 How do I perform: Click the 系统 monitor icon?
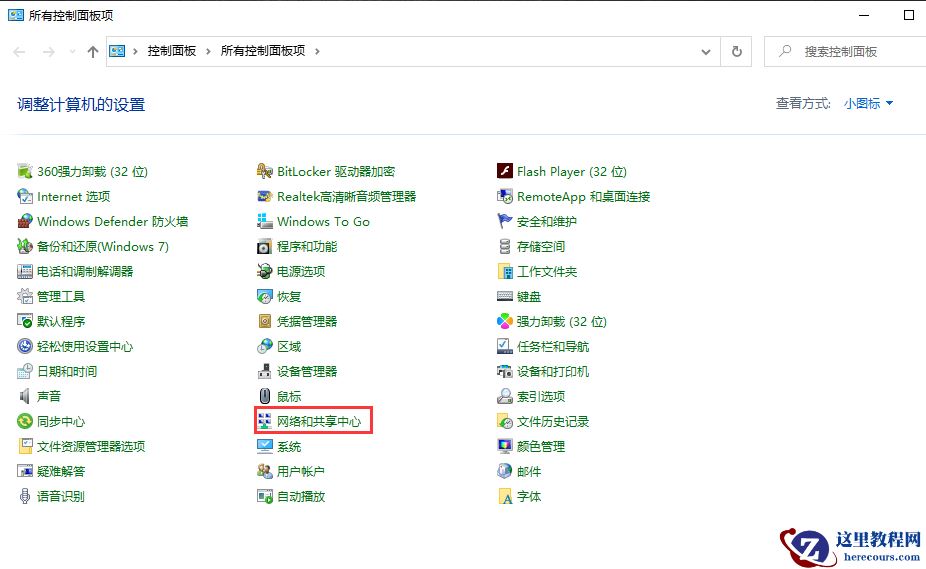tap(265, 446)
